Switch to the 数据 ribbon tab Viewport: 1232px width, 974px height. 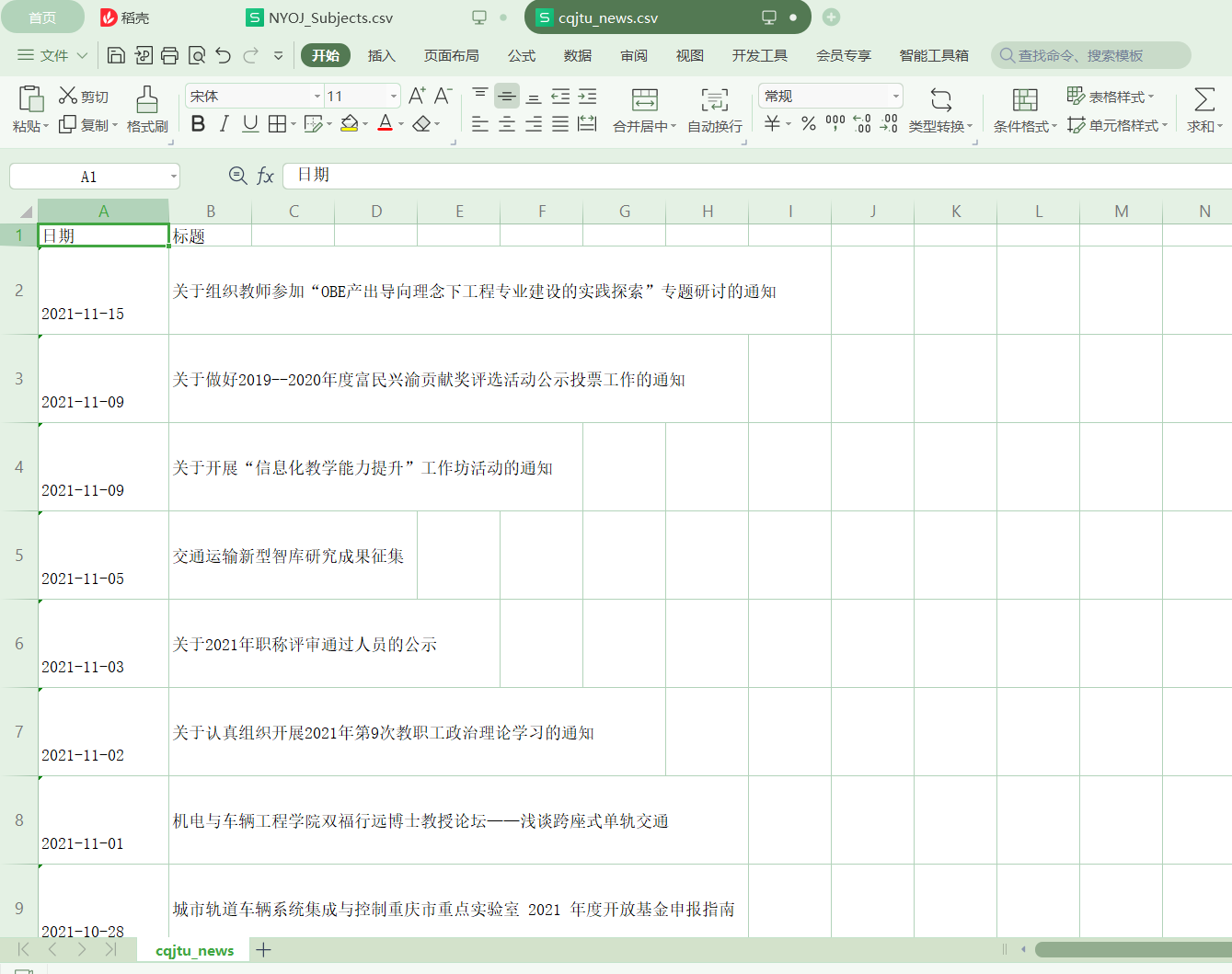[x=578, y=55]
